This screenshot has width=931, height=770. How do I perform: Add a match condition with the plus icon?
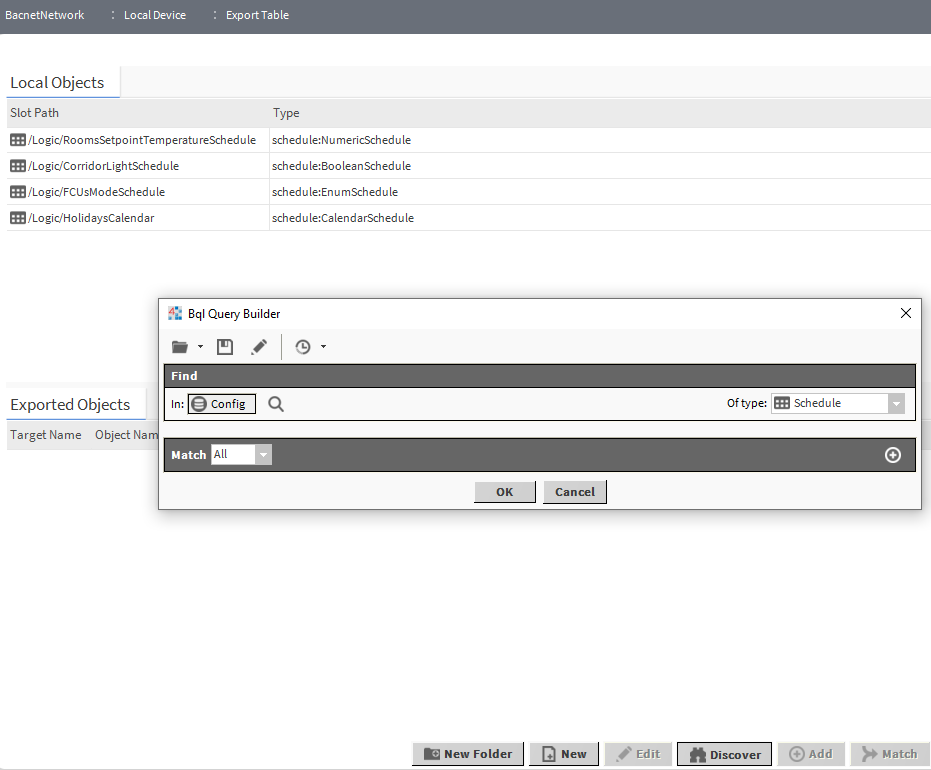[x=893, y=455]
